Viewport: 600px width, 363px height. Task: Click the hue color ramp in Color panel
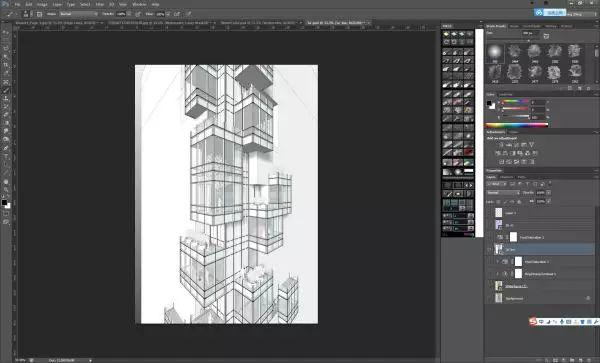(x=516, y=125)
